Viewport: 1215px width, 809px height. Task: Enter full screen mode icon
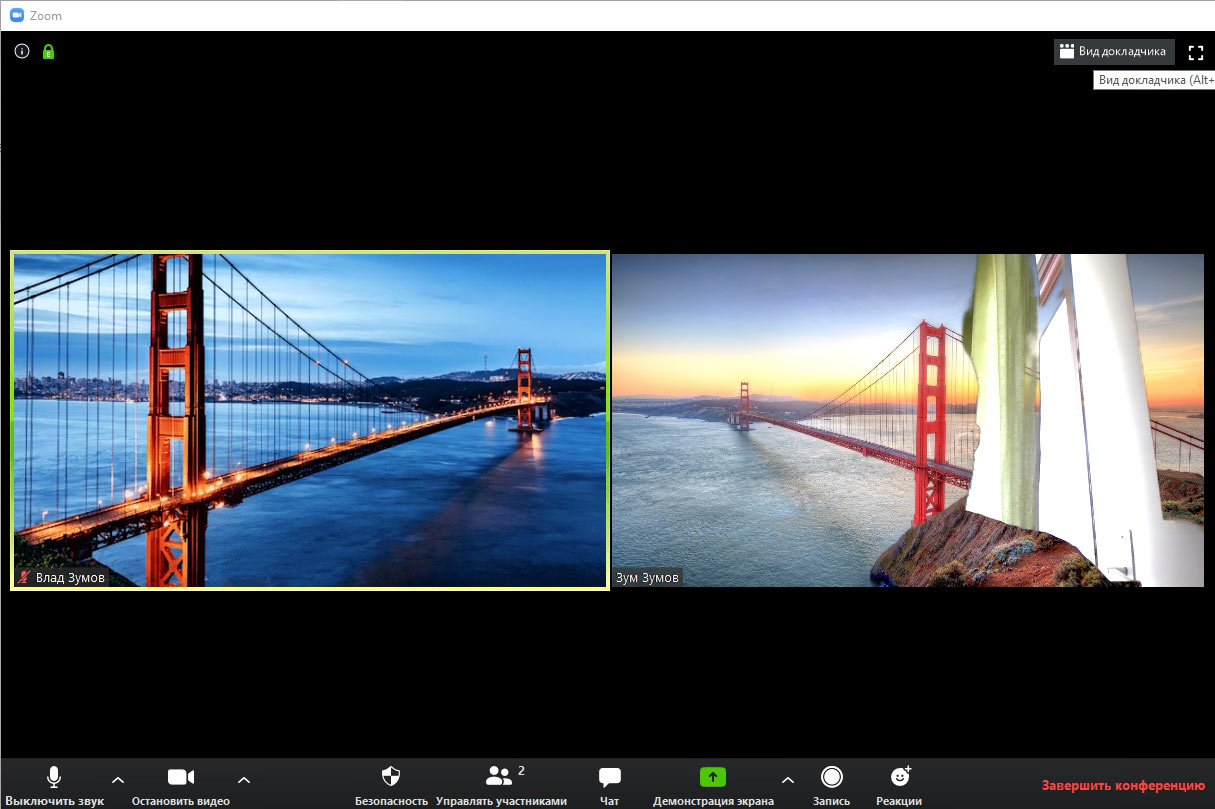coord(1195,52)
